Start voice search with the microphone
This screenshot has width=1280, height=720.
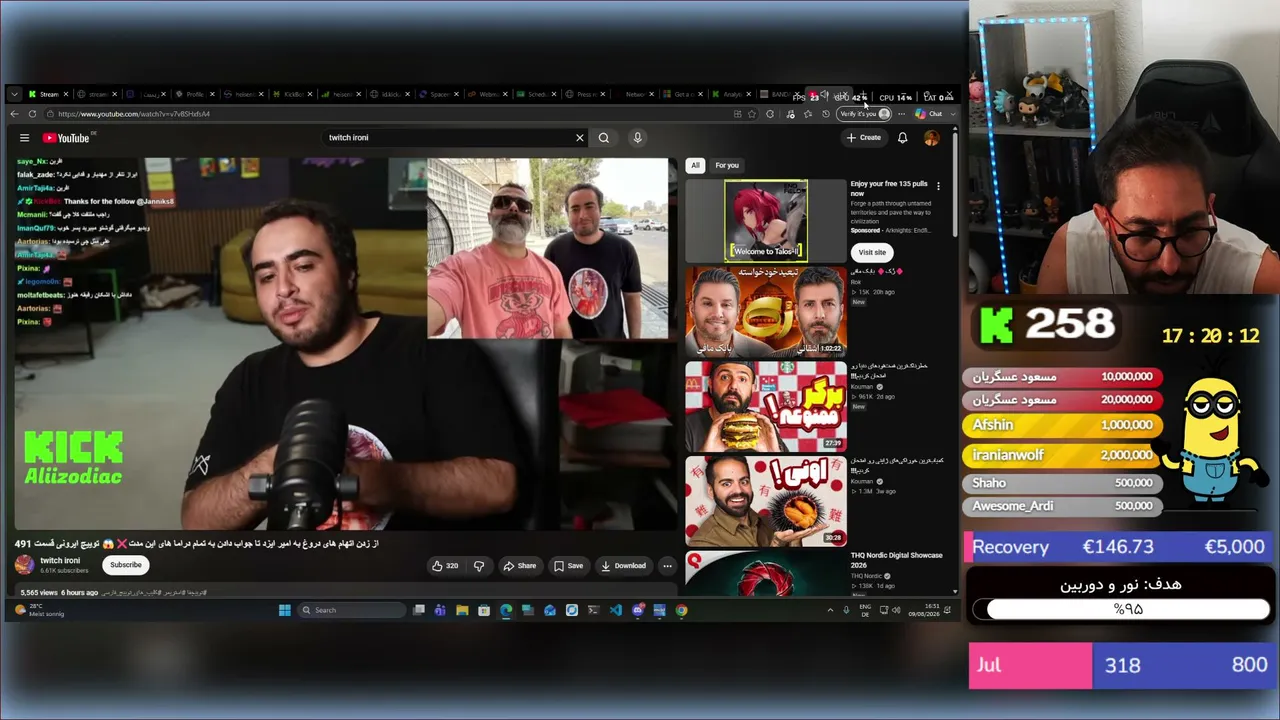637,138
